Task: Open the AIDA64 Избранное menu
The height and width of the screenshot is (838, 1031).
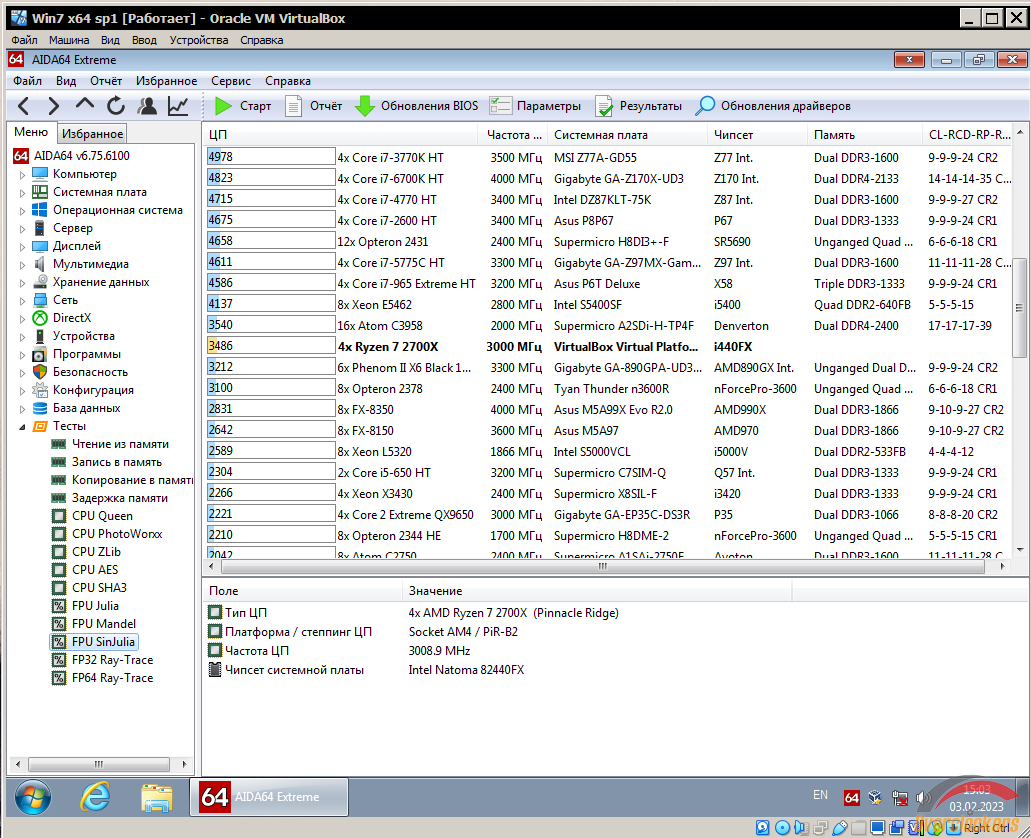Action: click(x=166, y=80)
